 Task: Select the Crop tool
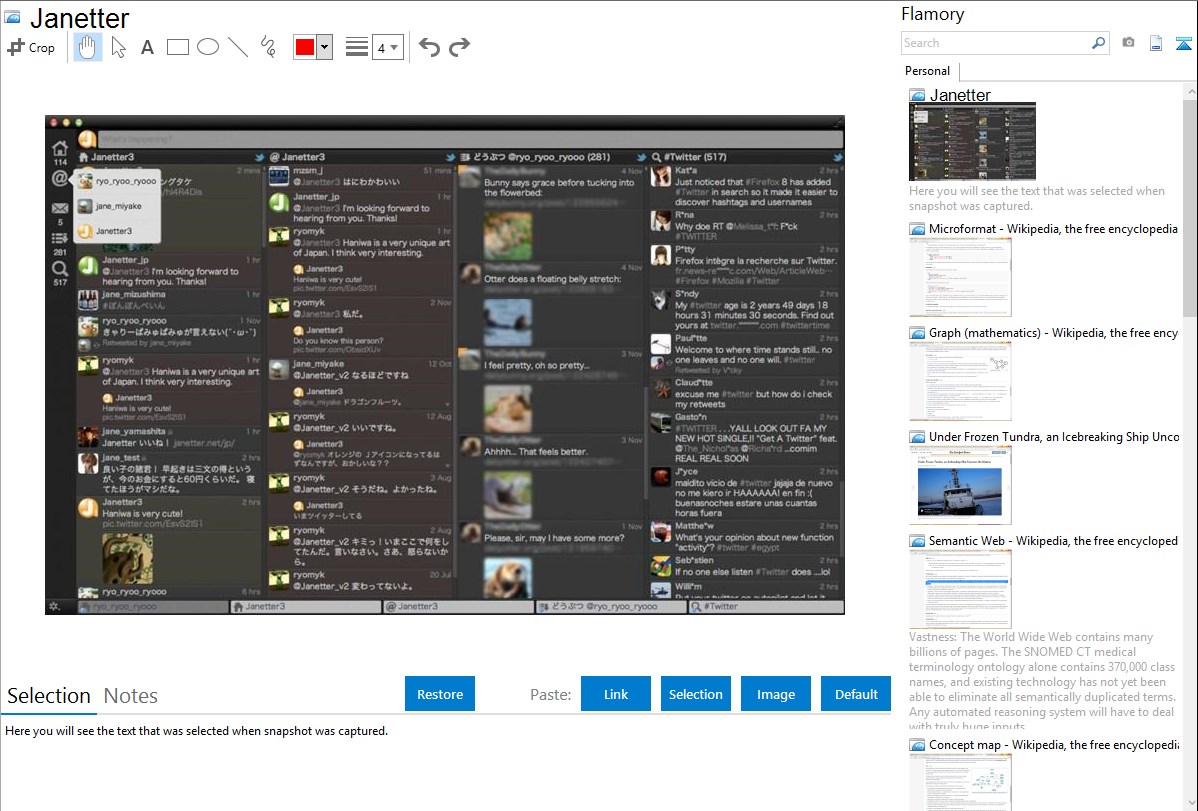(x=31, y=47)
